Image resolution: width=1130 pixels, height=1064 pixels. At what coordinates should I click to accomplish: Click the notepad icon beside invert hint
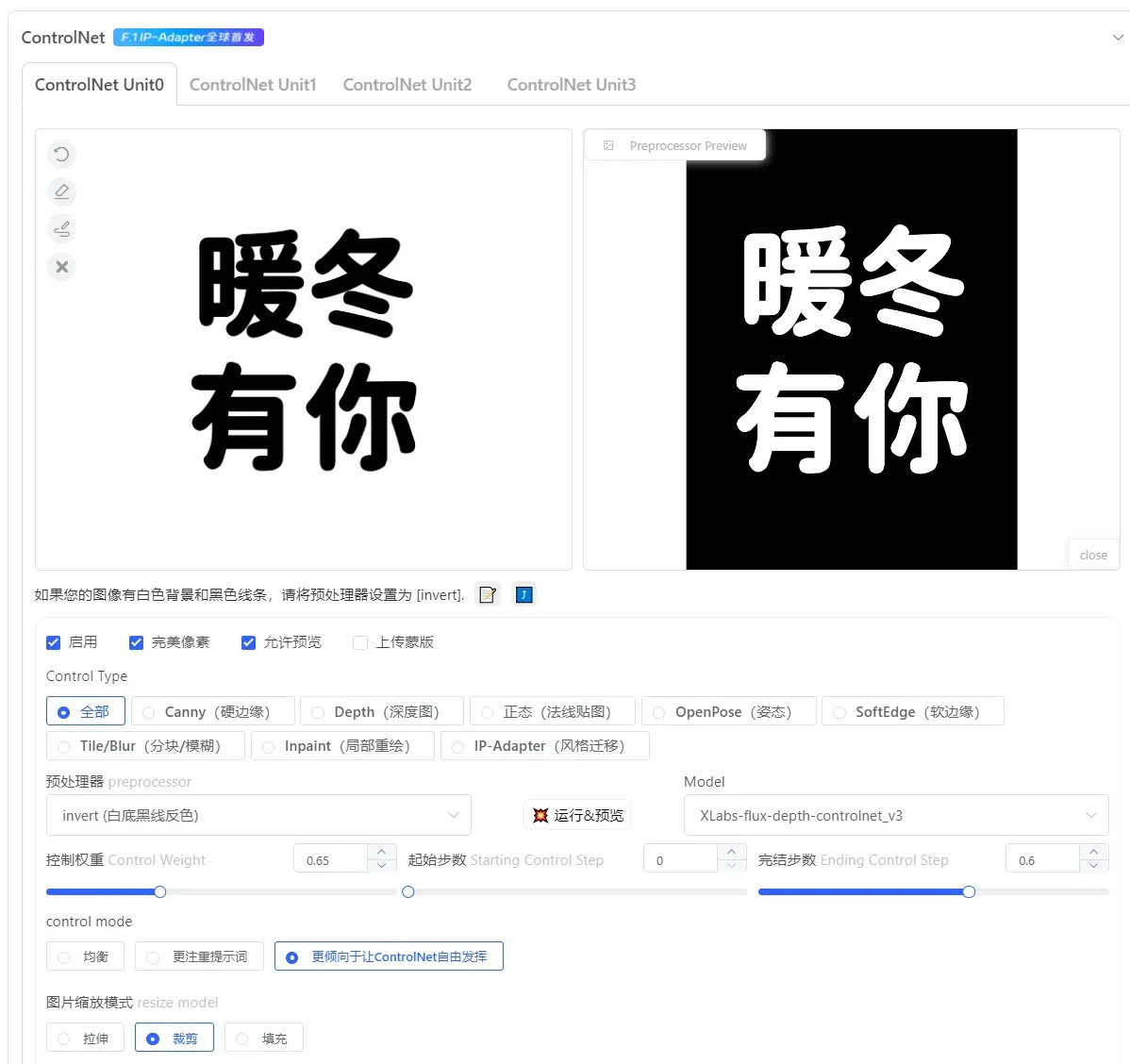(x=488, y=595)
